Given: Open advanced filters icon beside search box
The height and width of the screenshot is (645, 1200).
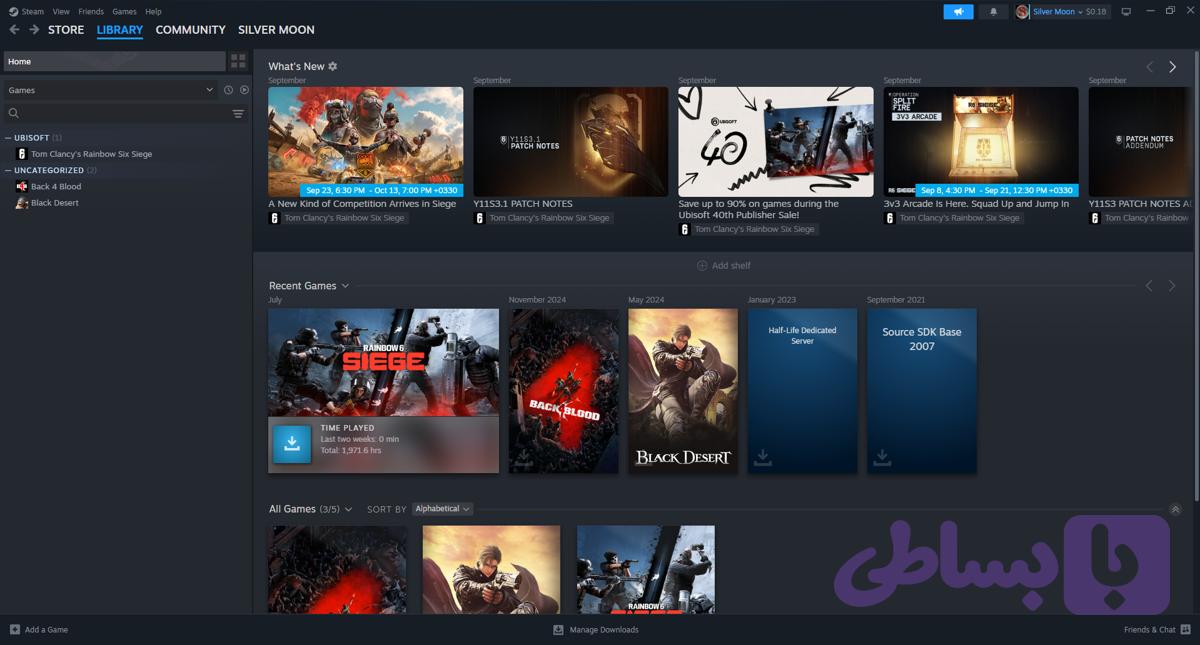Looking at the screenshot, I should (x=238, y=114).
